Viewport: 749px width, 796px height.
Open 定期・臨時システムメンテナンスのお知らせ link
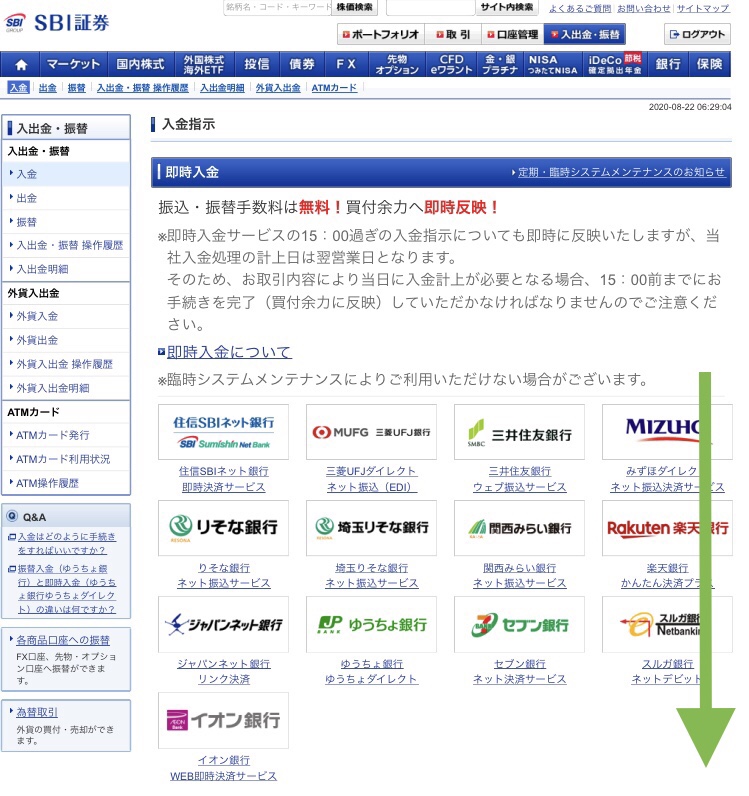point(621,172)
